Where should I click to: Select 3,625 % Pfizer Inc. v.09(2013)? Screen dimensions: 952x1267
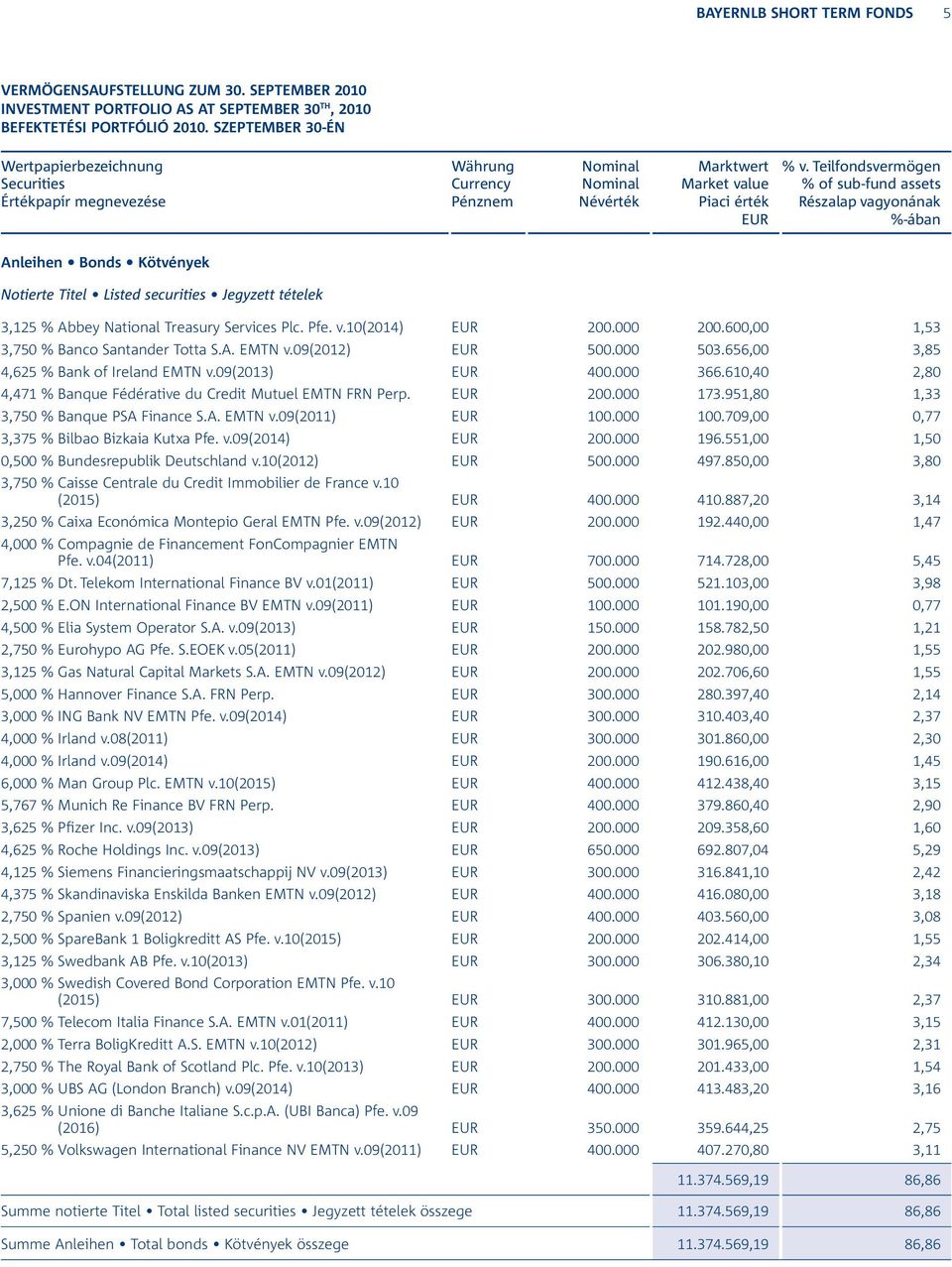97,827
